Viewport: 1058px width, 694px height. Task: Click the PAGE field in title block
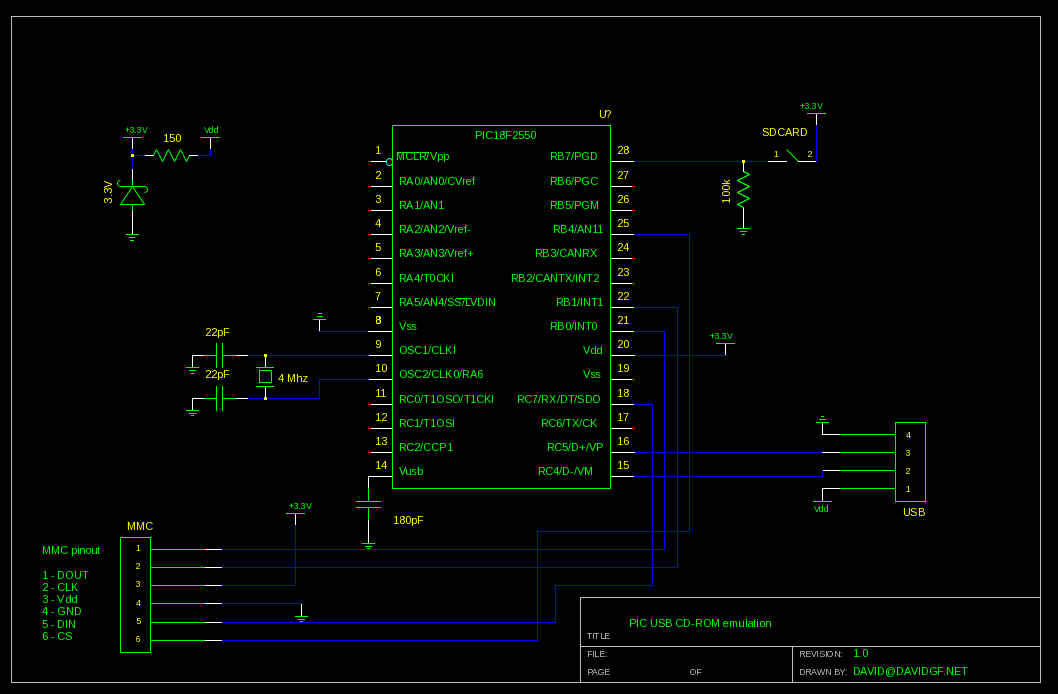(x=598, y=672)
